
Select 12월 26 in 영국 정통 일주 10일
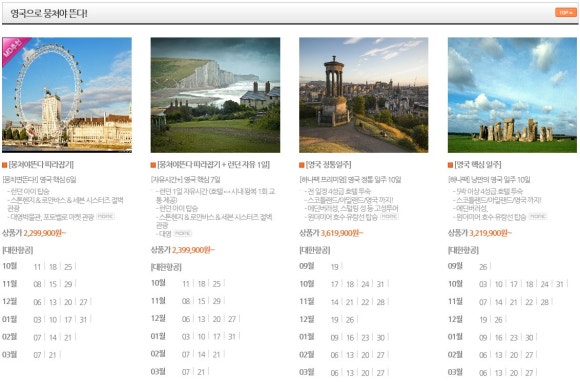pyautogui.click(x=350, y=320)
